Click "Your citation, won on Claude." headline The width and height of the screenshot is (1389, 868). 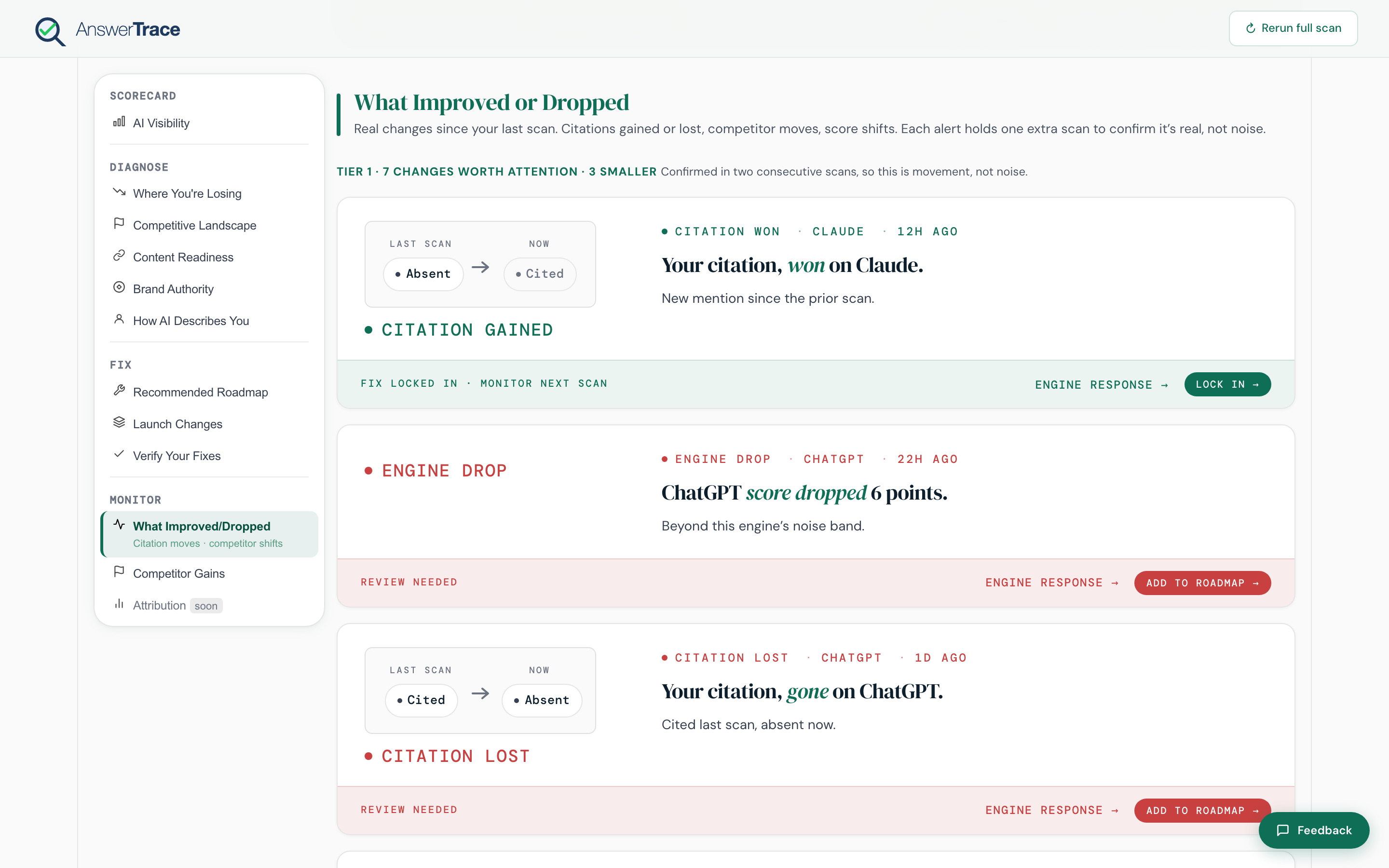(x=792, y=265)
